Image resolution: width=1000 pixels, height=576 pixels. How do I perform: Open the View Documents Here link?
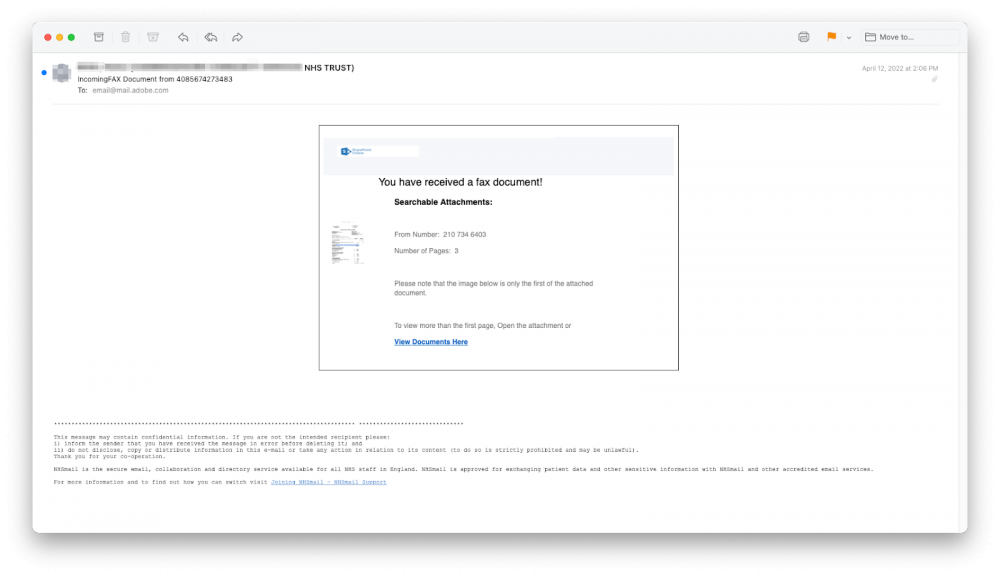pyautogui.click(x=430, y=342)
